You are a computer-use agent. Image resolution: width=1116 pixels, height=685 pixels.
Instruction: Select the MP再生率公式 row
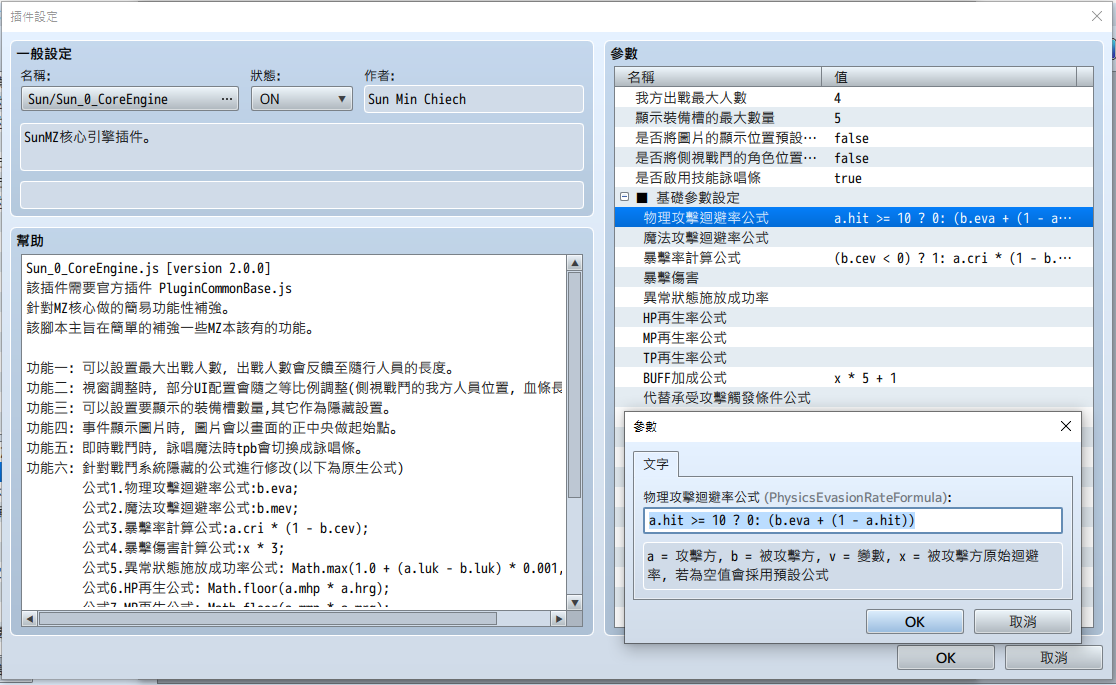click(853, 338)
